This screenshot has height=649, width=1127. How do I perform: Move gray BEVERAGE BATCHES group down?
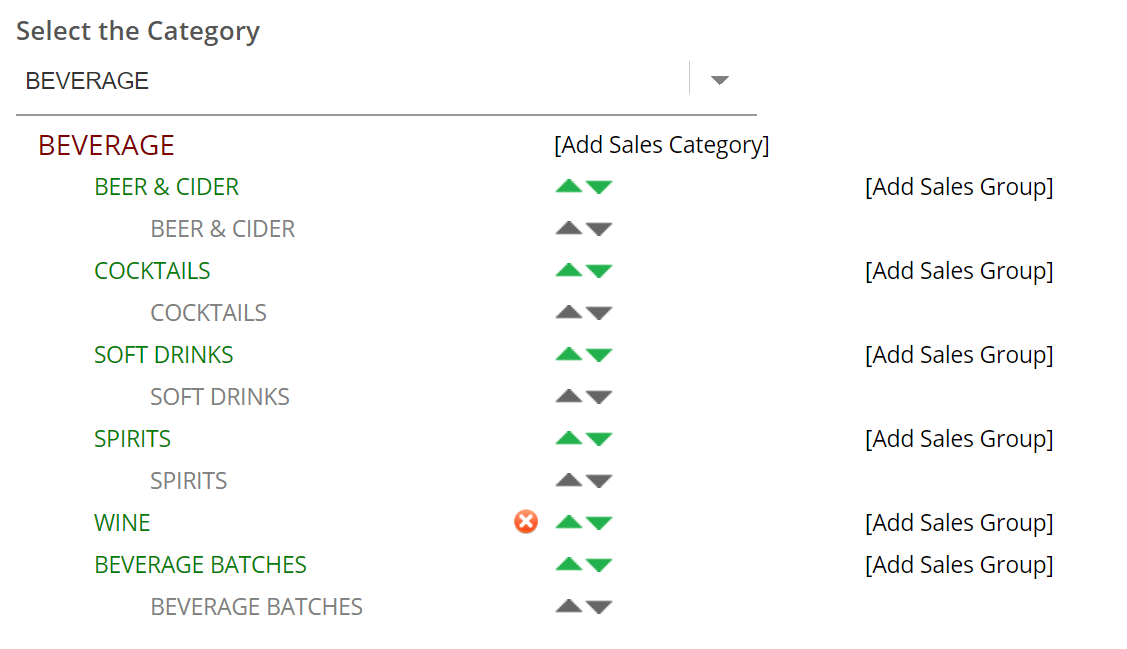click(x=599, y=607)
